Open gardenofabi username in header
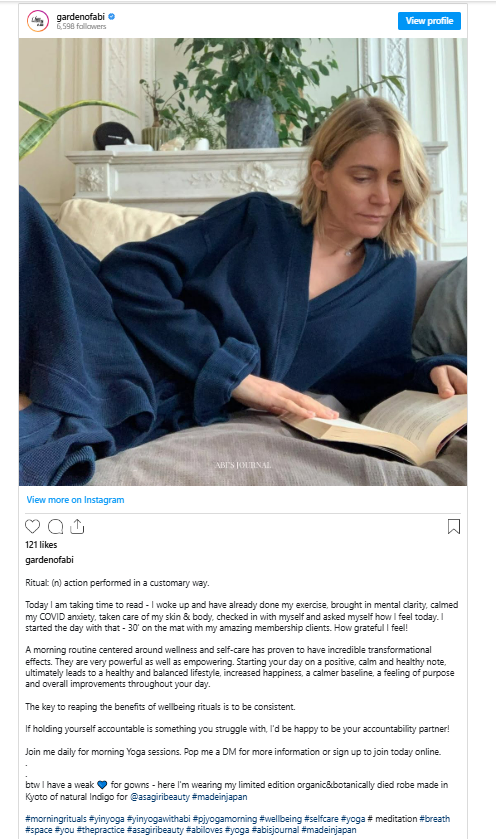 click(80, 17)
